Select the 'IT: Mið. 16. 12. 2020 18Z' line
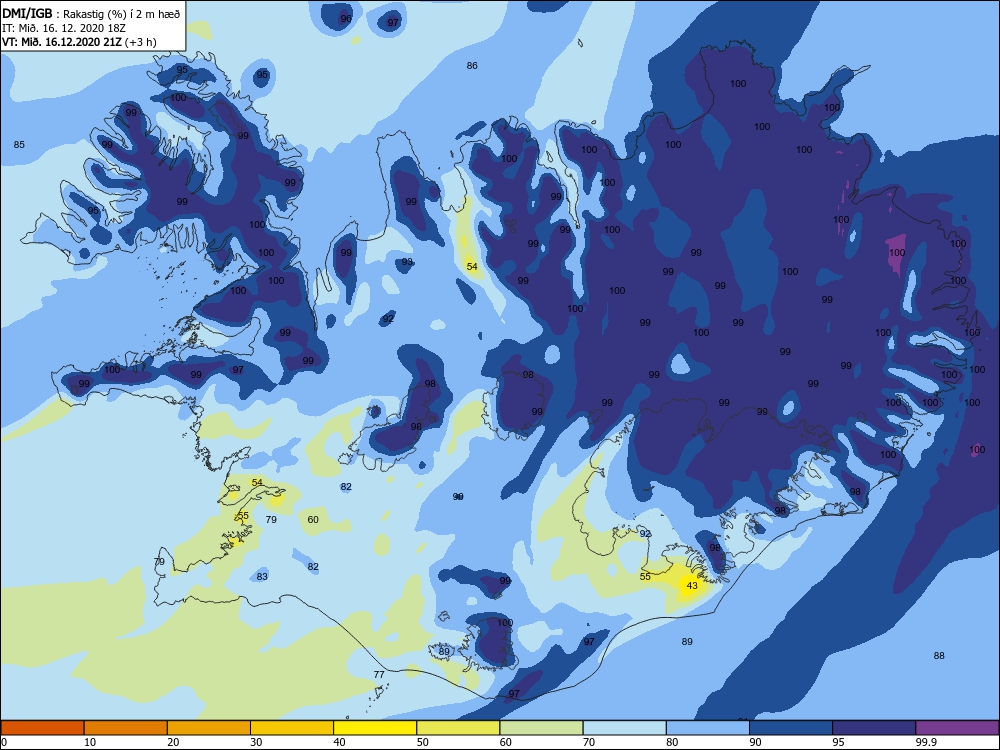 (x=64, y=28)
